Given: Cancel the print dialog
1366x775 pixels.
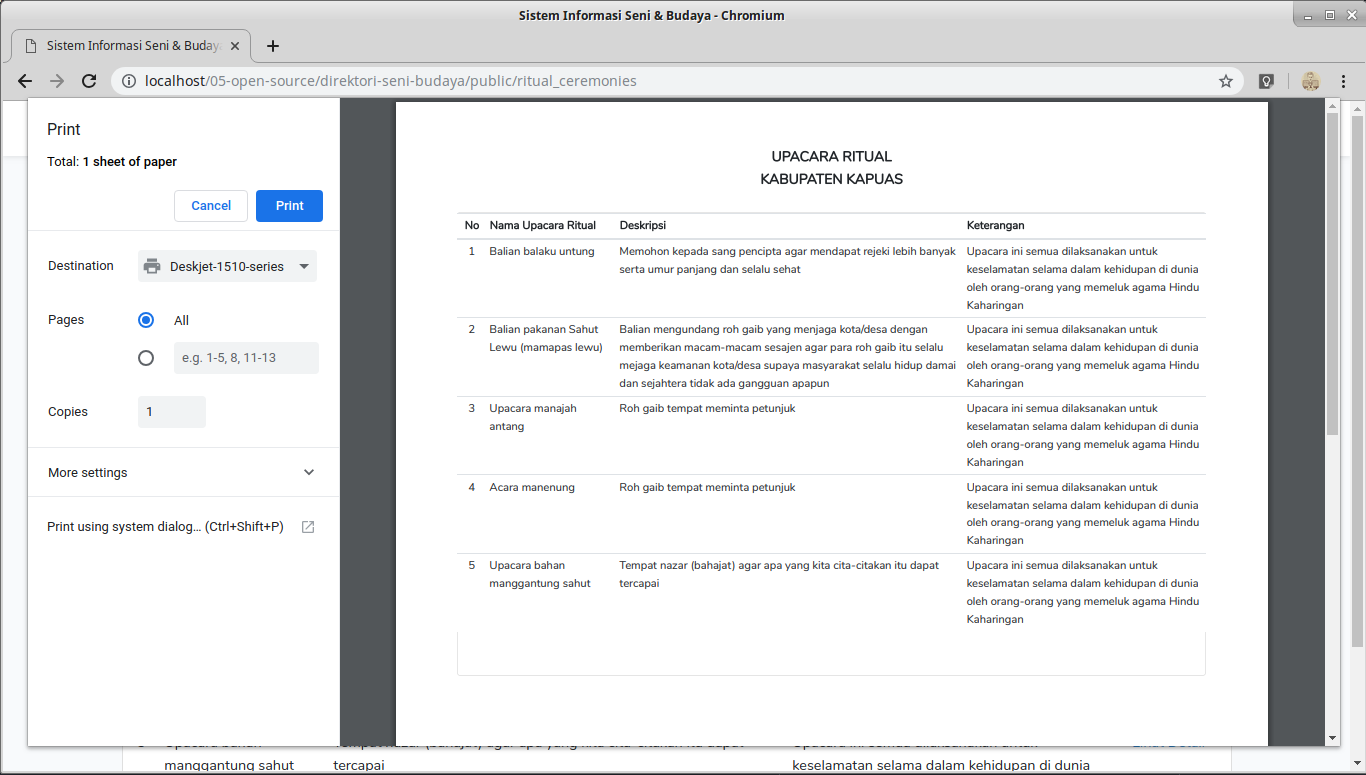Looking at the screenshot, I should (211, 205).
